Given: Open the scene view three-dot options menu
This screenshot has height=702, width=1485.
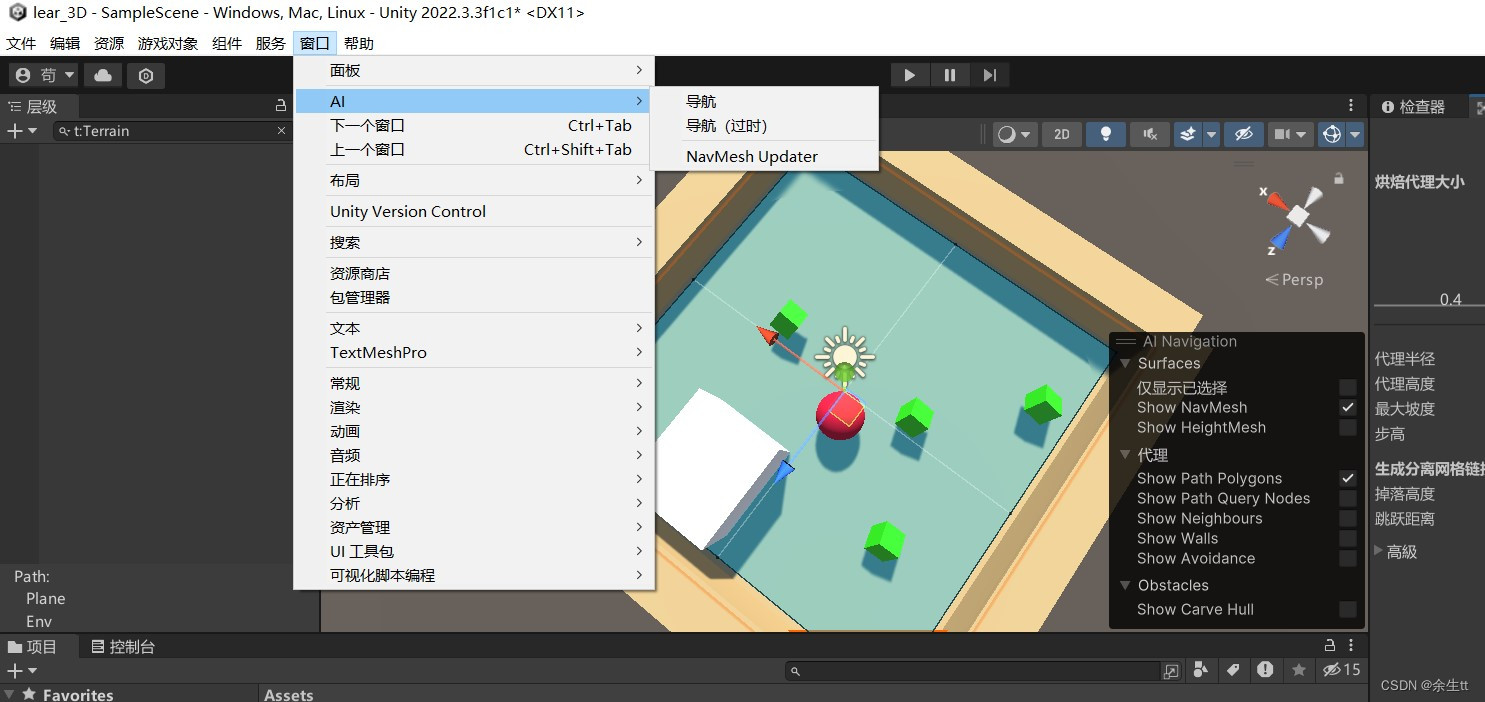Looking at the screenshot, I should [1352, 106].
